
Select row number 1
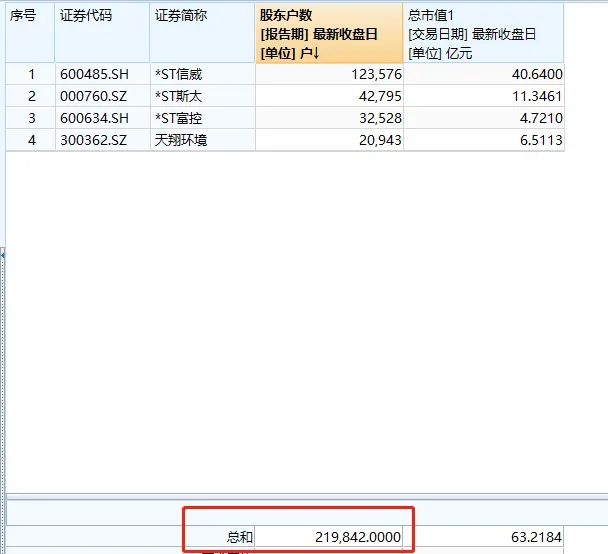[32, 74]
